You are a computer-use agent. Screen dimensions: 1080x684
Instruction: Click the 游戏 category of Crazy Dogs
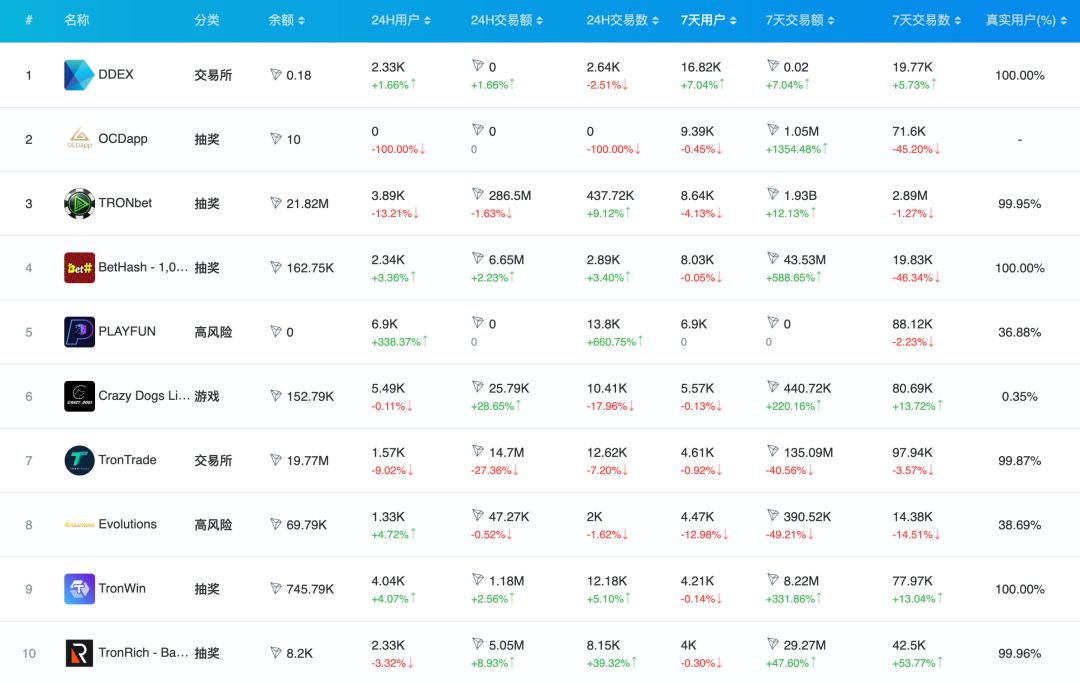pyautogui.click(x=207, y=396)
